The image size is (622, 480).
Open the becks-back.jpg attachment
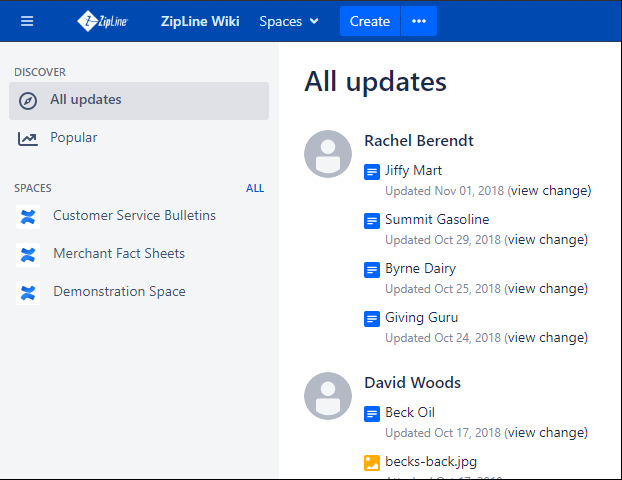pos(431,462)
